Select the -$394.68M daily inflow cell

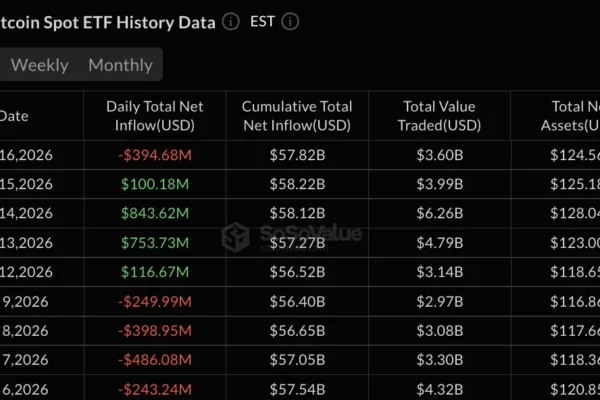pos(155,155)
